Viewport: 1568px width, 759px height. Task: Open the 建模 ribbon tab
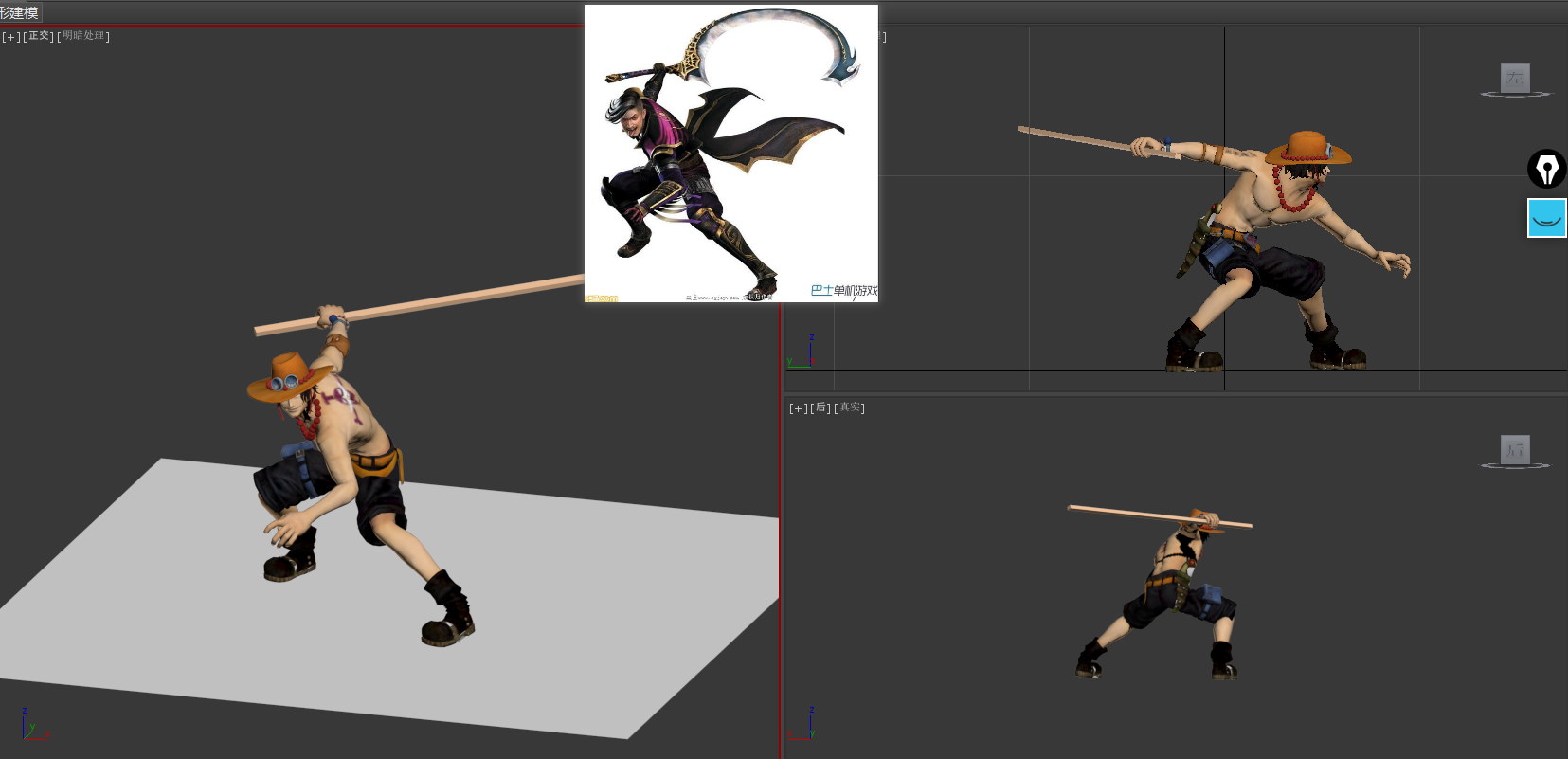tap(20, 12)
